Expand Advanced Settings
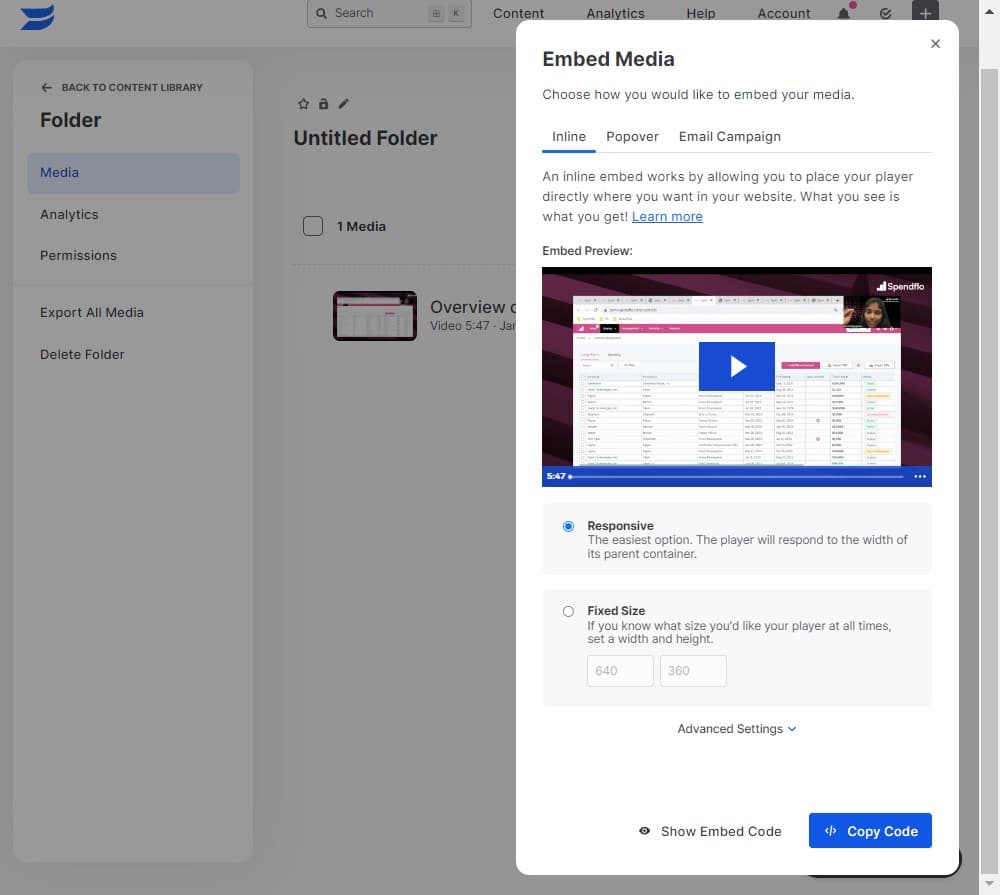 [x=737, y=728]
